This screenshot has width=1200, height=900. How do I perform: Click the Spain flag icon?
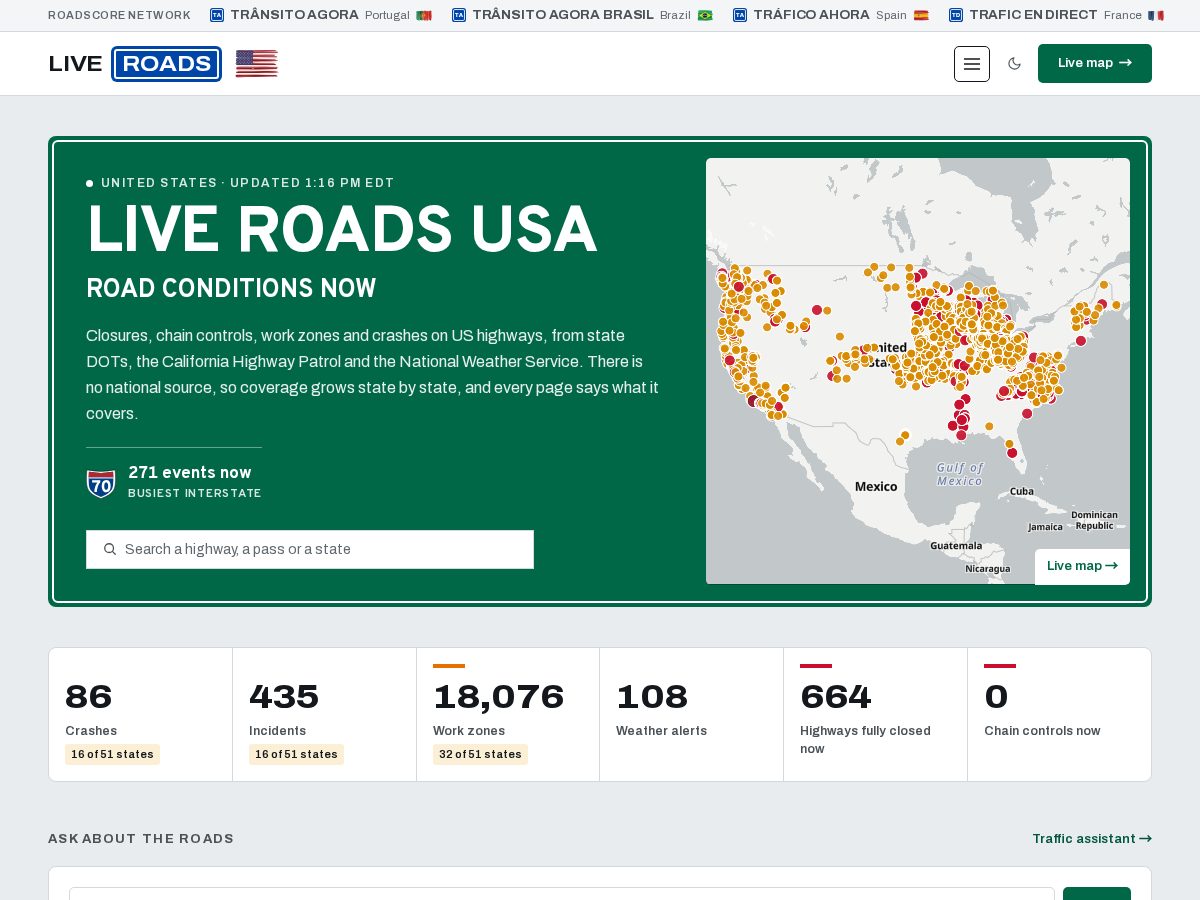click(921, 15)
